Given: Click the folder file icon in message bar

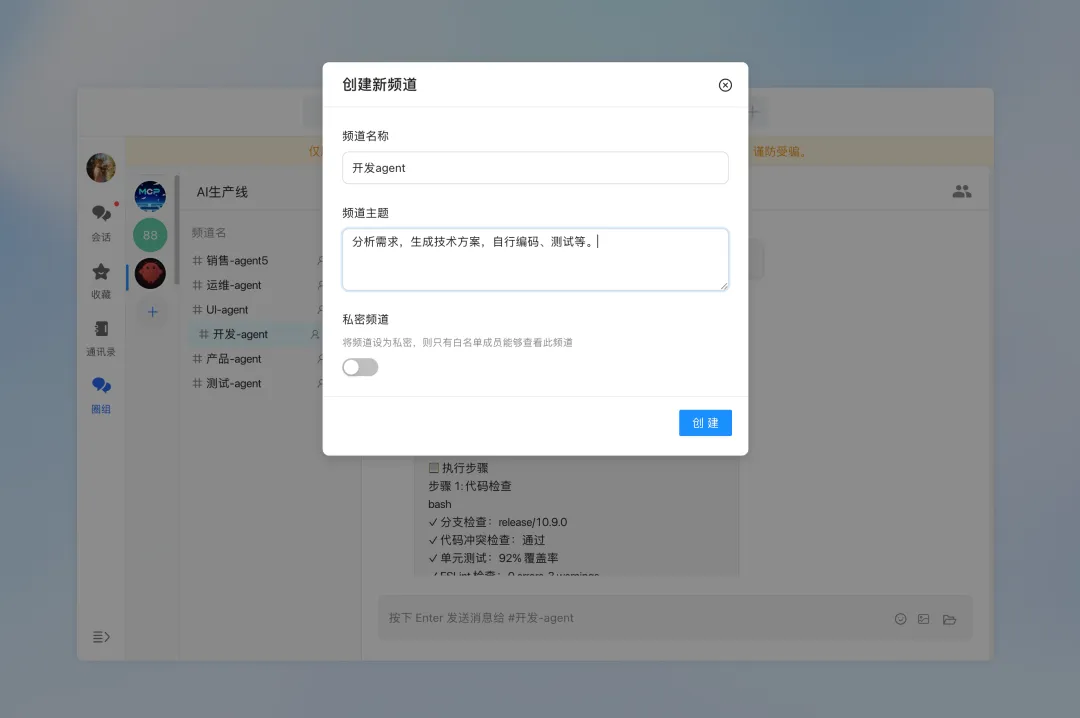Looking at the screenshot, I should [x=949, y=619].
